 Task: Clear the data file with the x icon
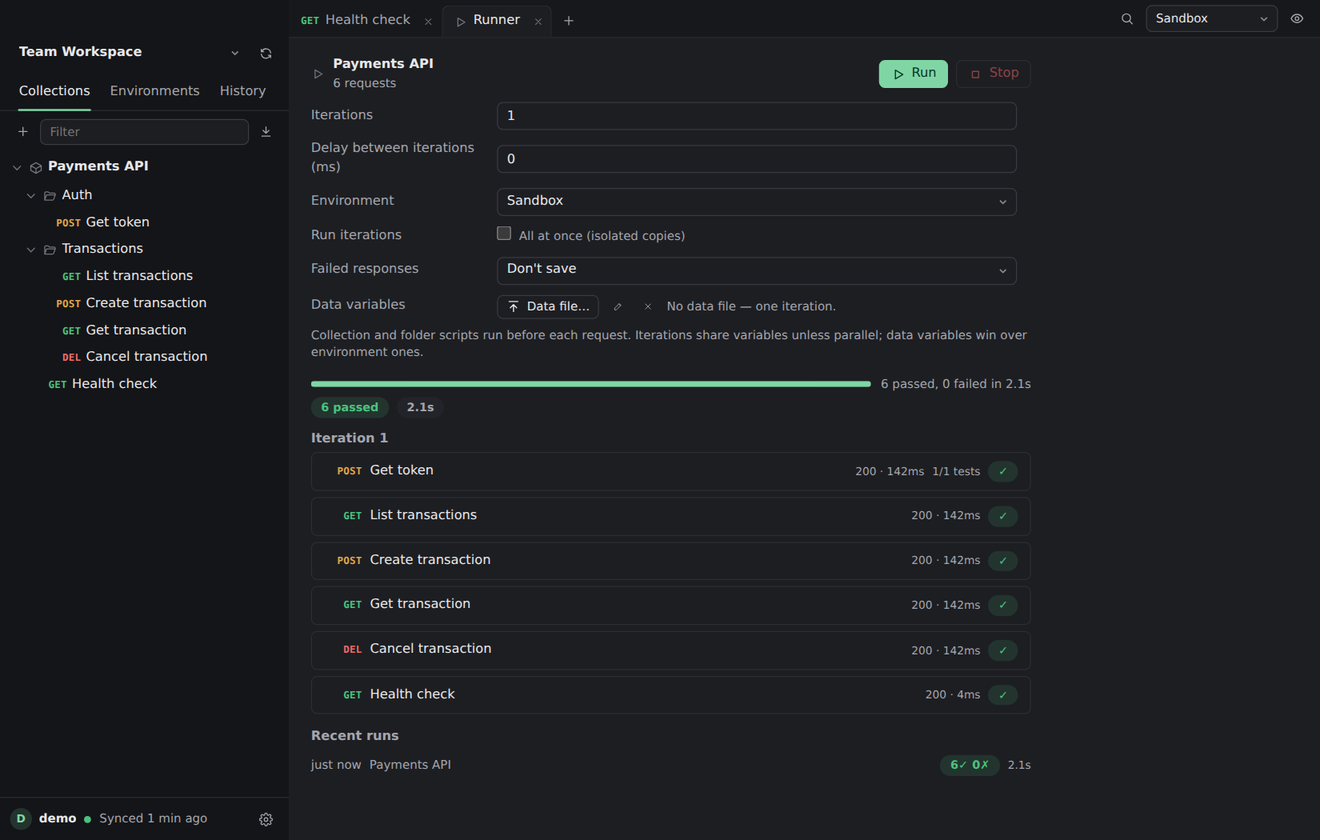coord(648,307)
